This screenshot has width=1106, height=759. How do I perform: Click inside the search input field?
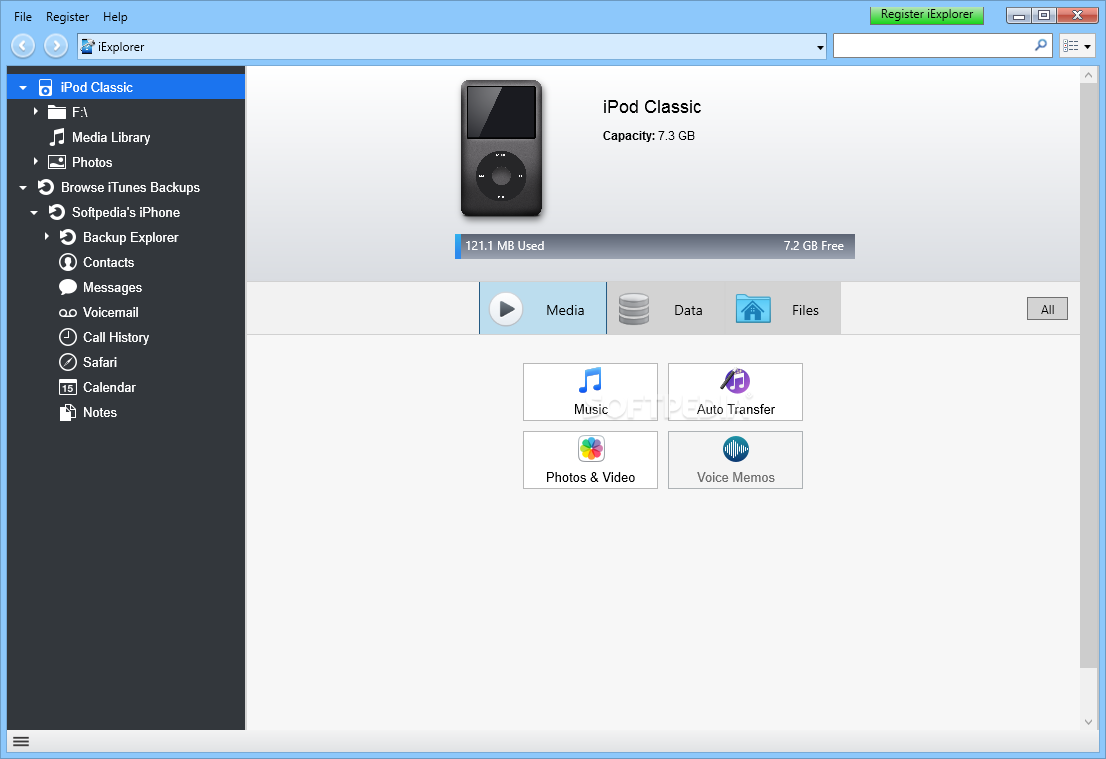932,46
